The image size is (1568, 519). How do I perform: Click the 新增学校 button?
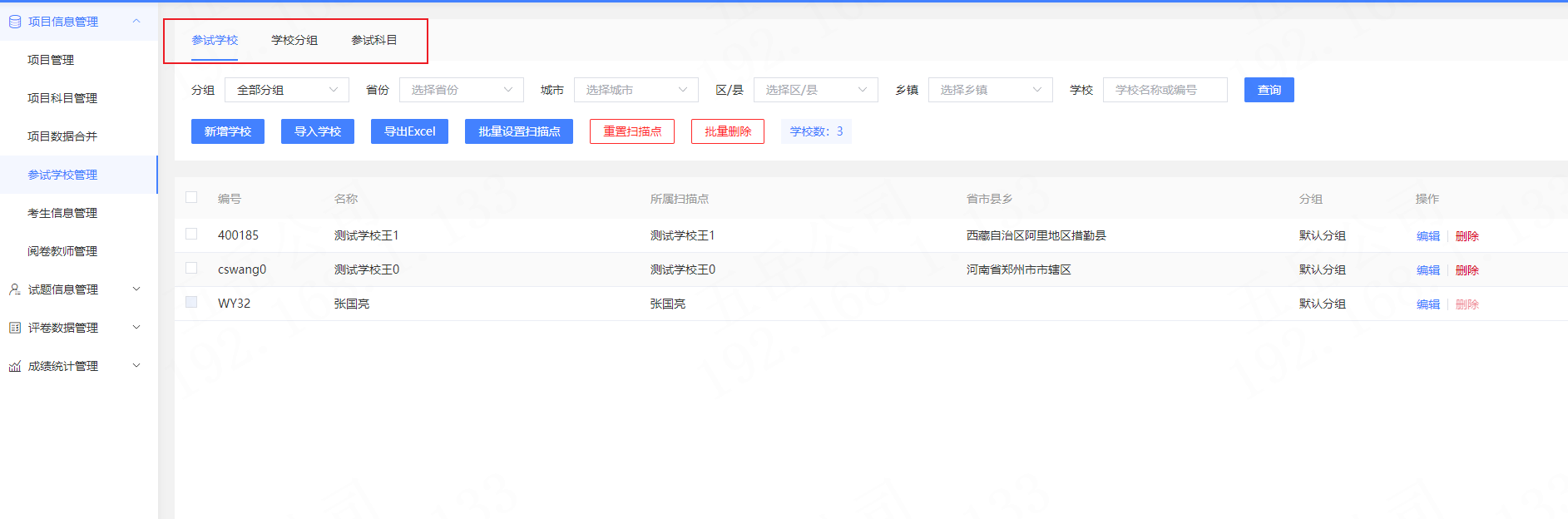(x=227, y=131)
